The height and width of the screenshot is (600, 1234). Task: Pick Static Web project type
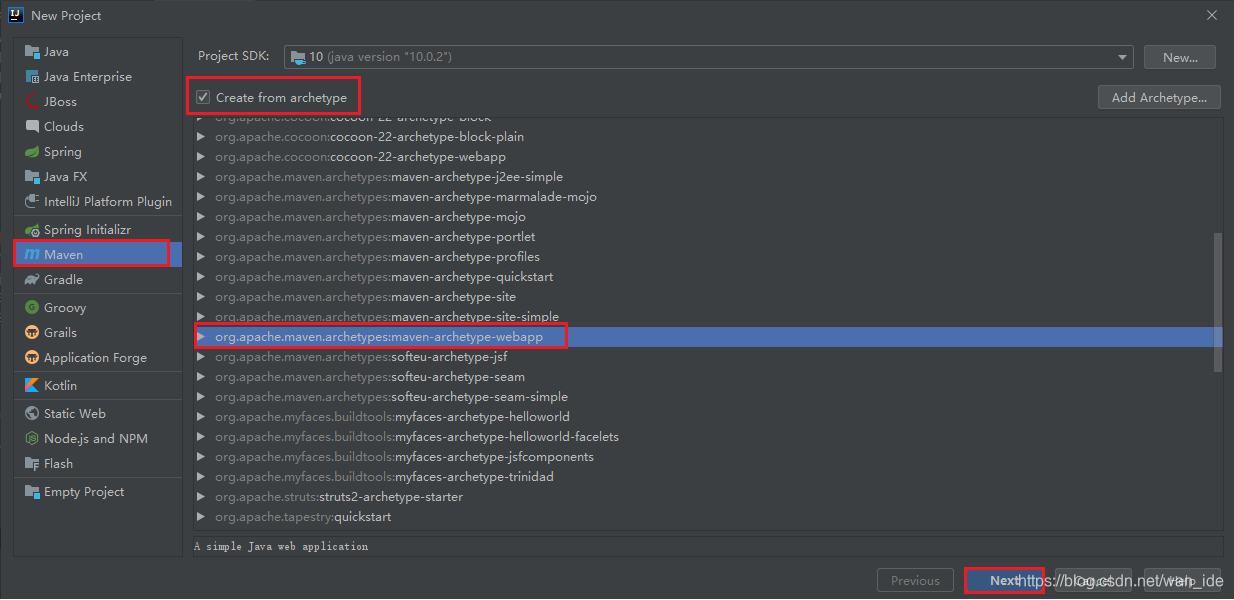point(98,414)
